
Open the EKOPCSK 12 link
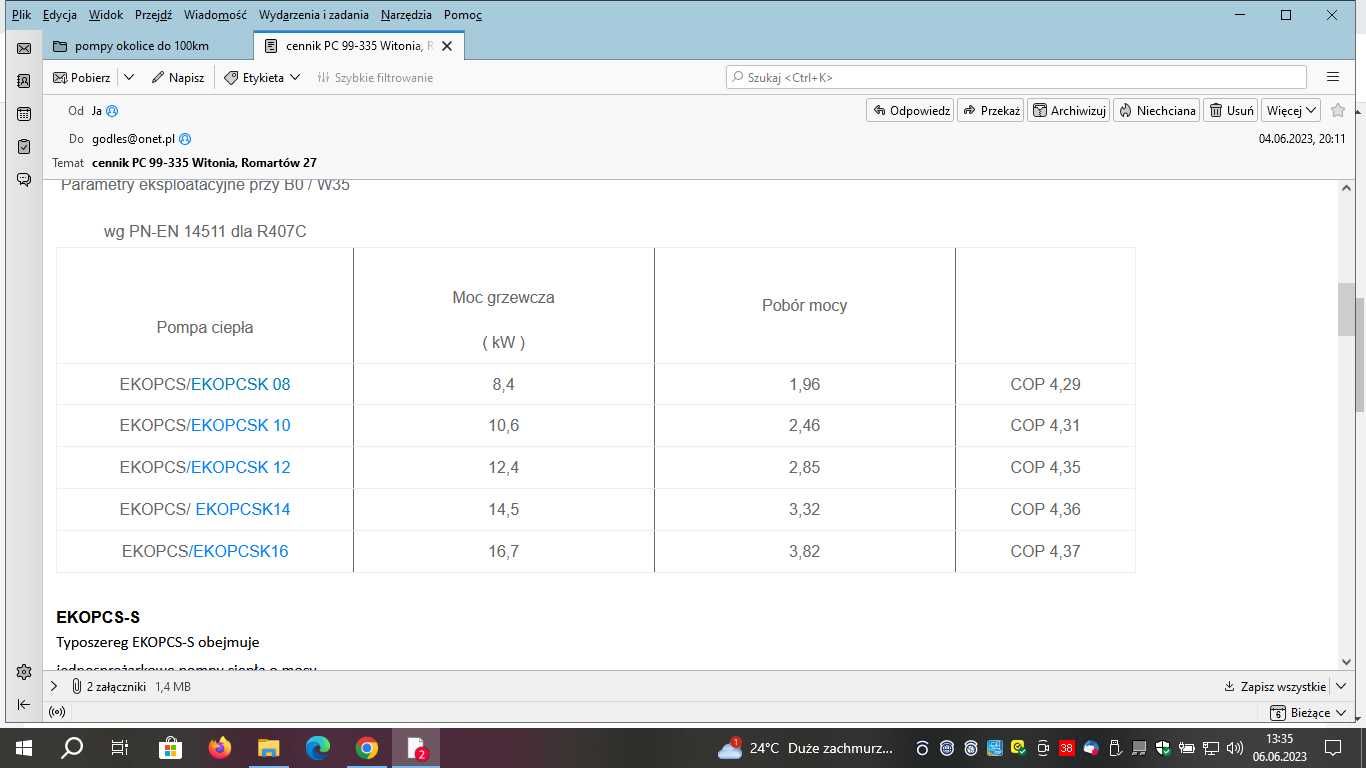[240, 467]
